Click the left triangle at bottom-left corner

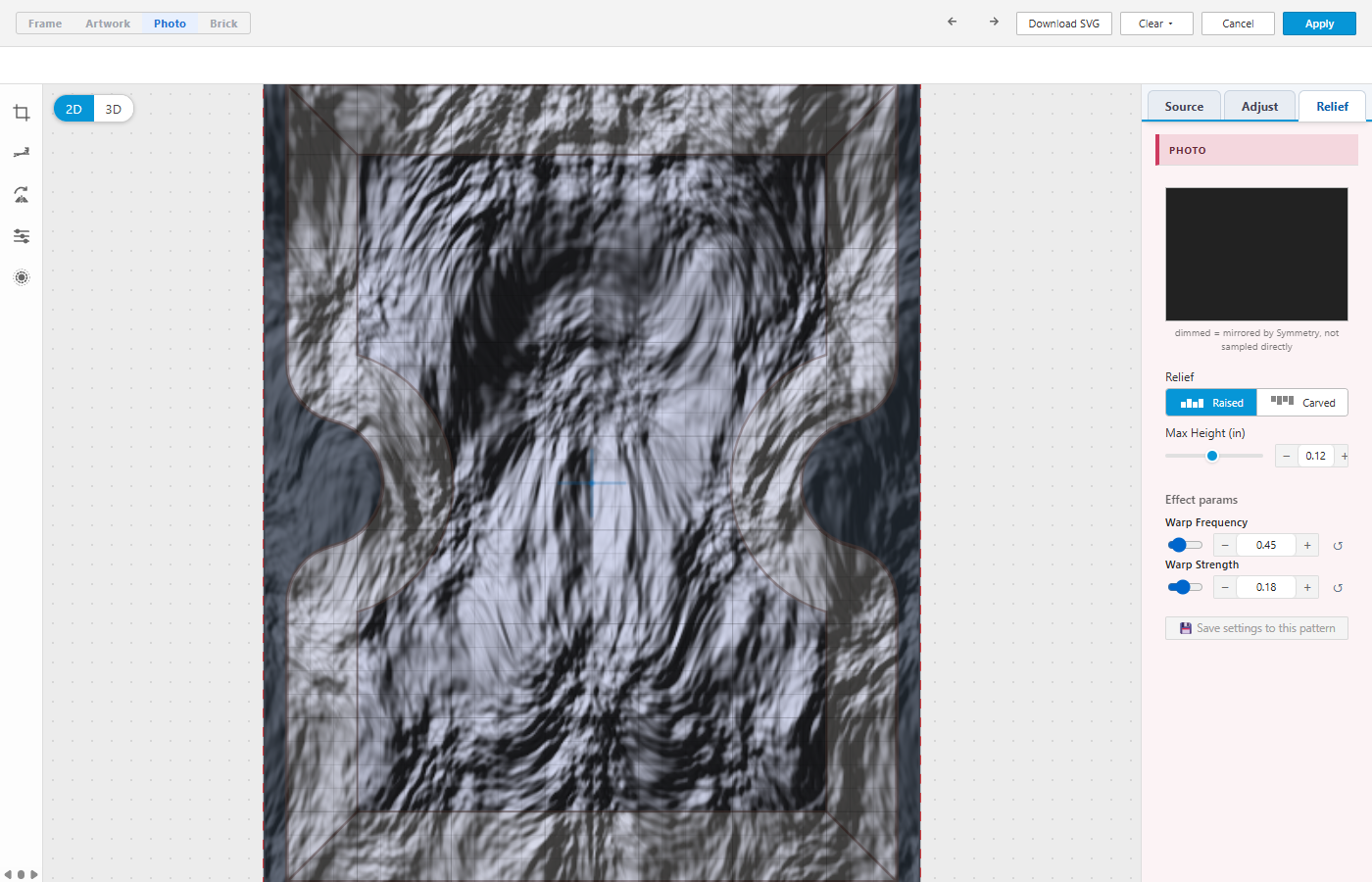click(8, 874)
